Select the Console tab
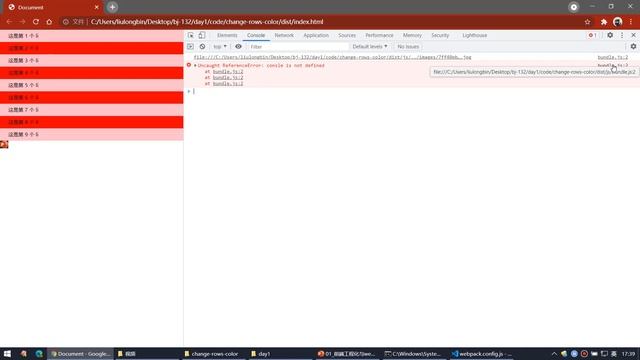 (x=256, y=36)
